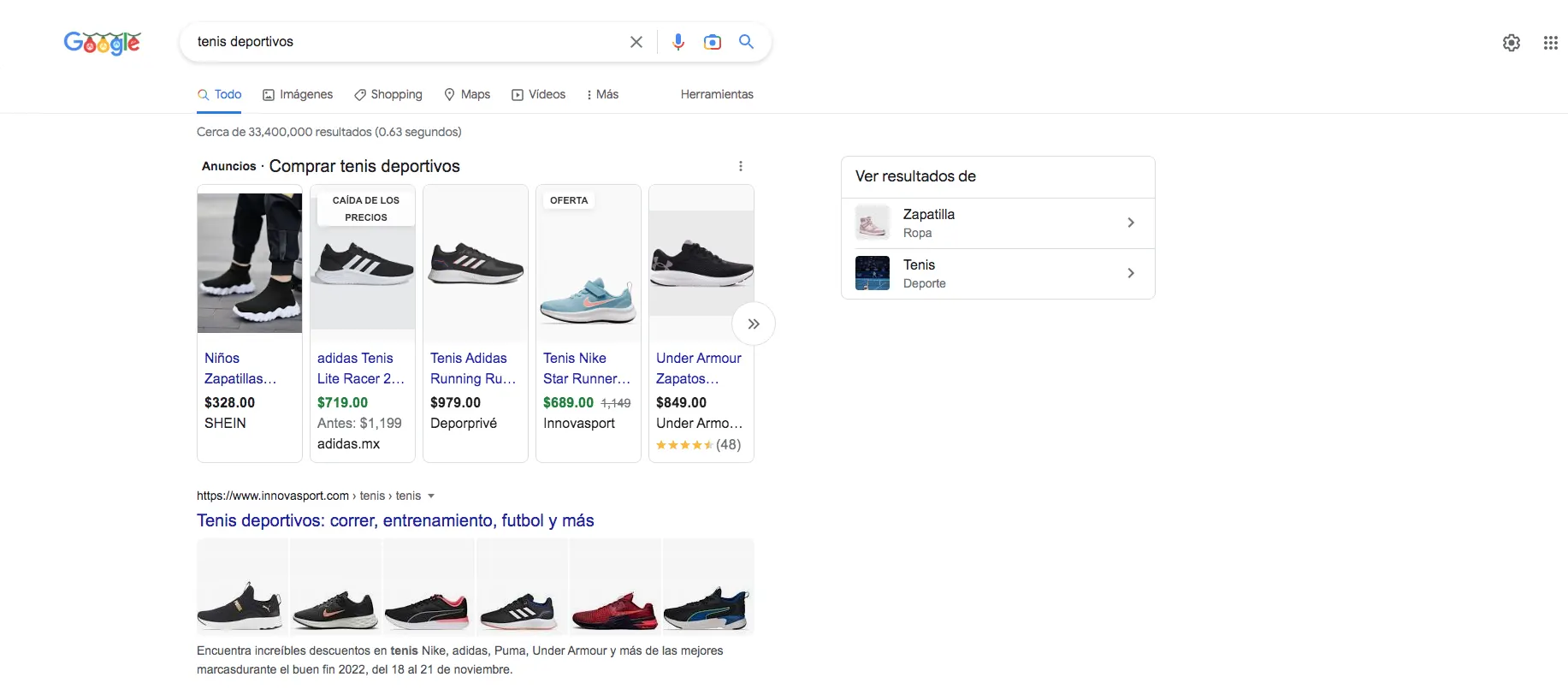
Task: Click the Google logo
Action: [x=102, y=42]
